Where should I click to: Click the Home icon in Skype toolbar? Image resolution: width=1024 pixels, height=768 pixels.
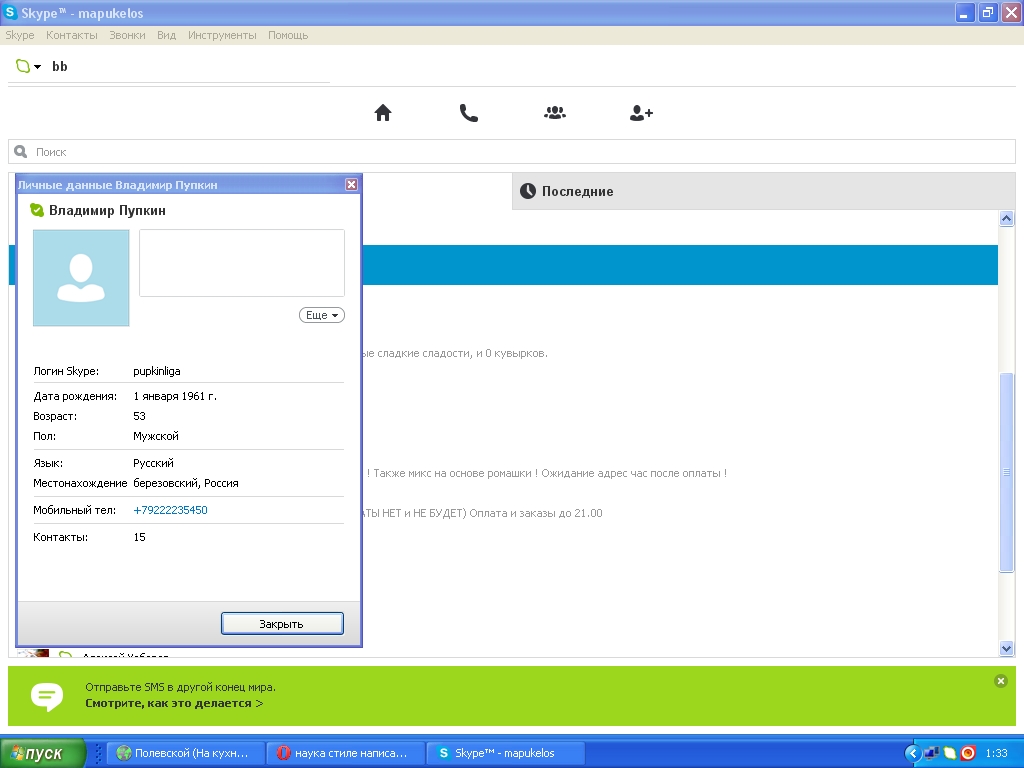(x=383, y=113)
